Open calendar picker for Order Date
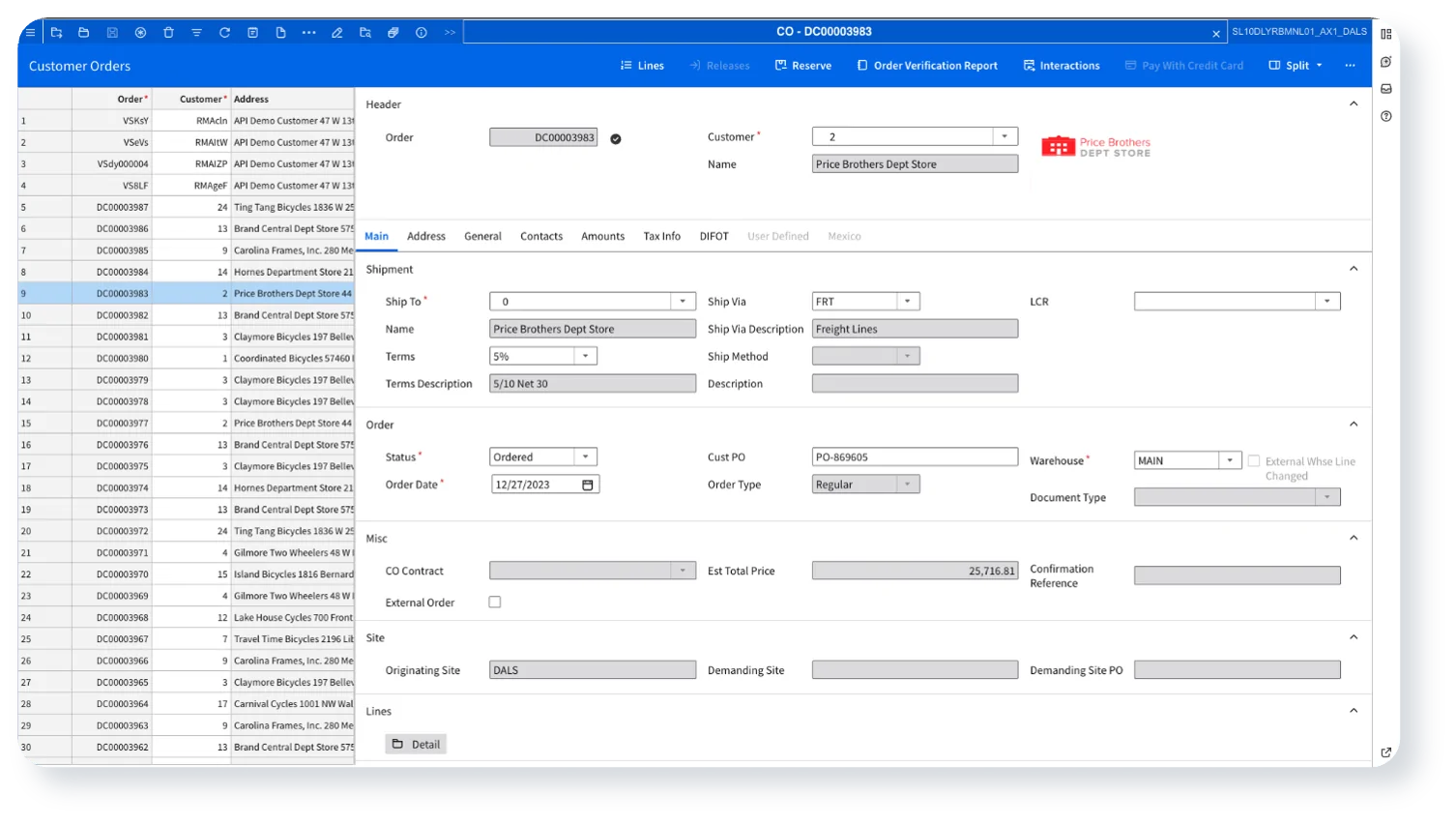Image resolution: width=1456 pixels, height=824 pixels. [x=587, y=485]
